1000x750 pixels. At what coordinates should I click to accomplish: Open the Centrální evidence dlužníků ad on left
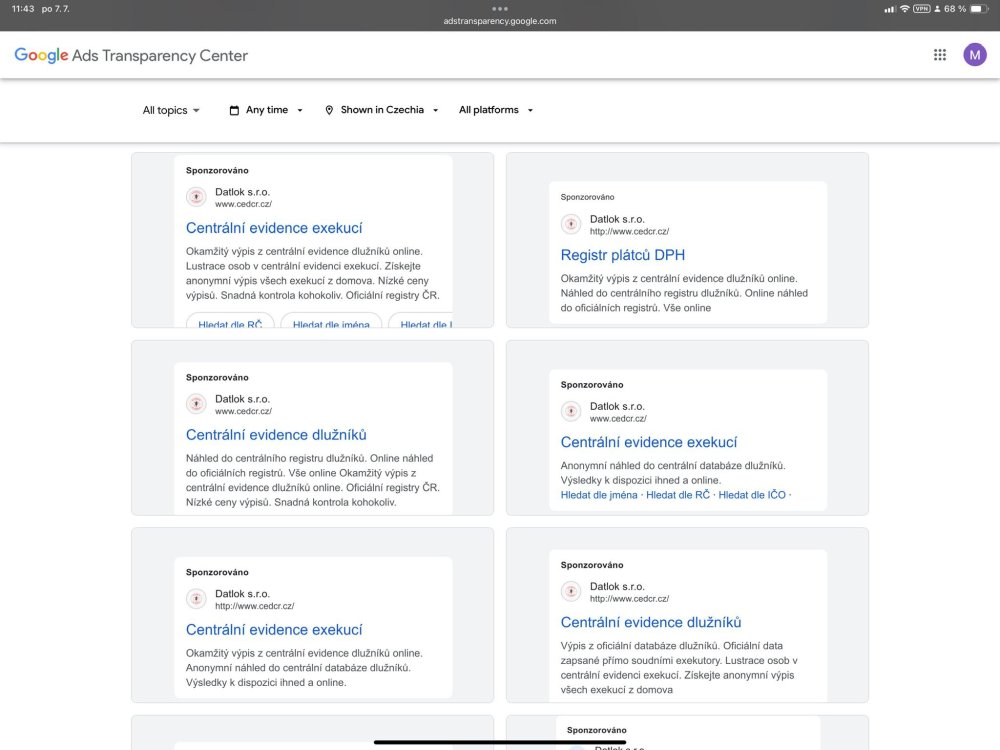(x=276, y=435)
